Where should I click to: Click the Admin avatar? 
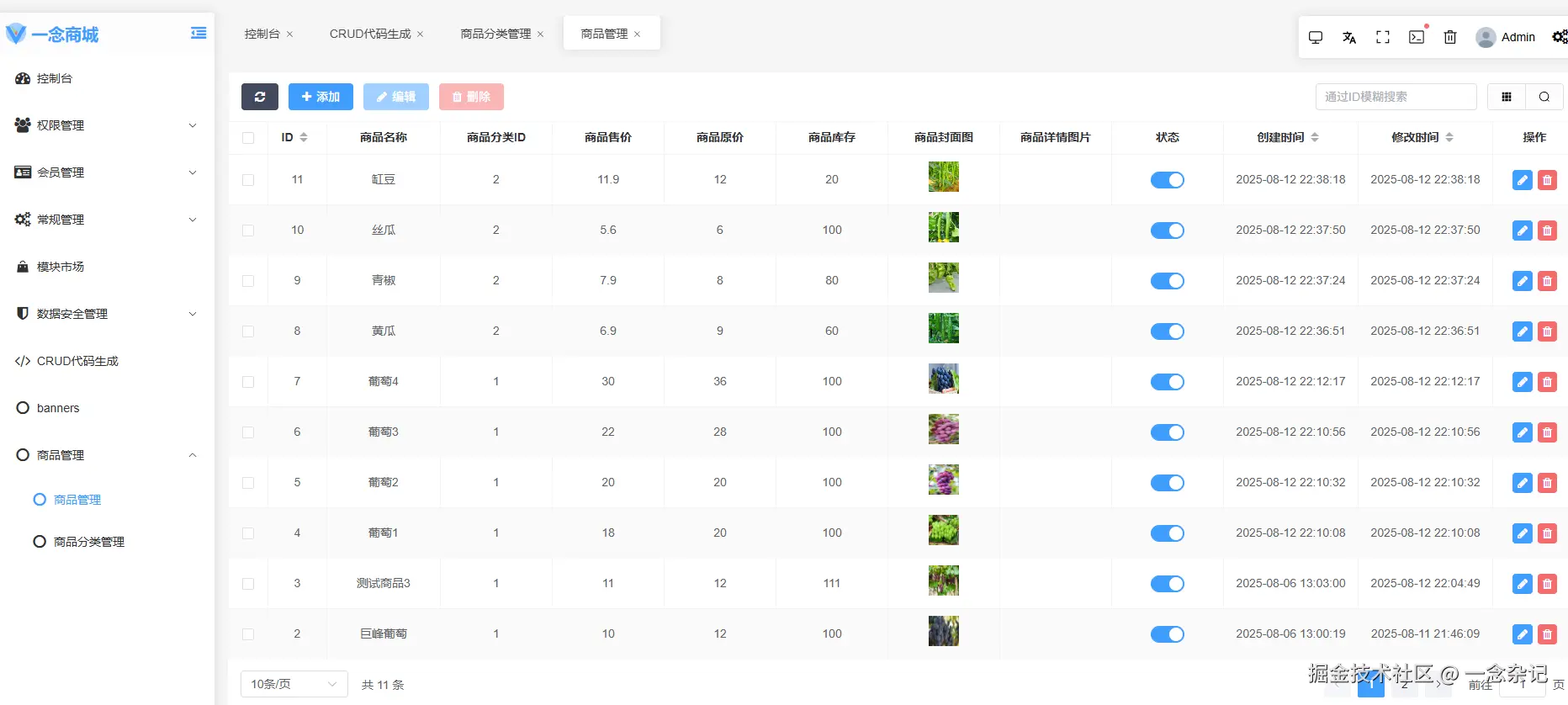[1486, 37]
